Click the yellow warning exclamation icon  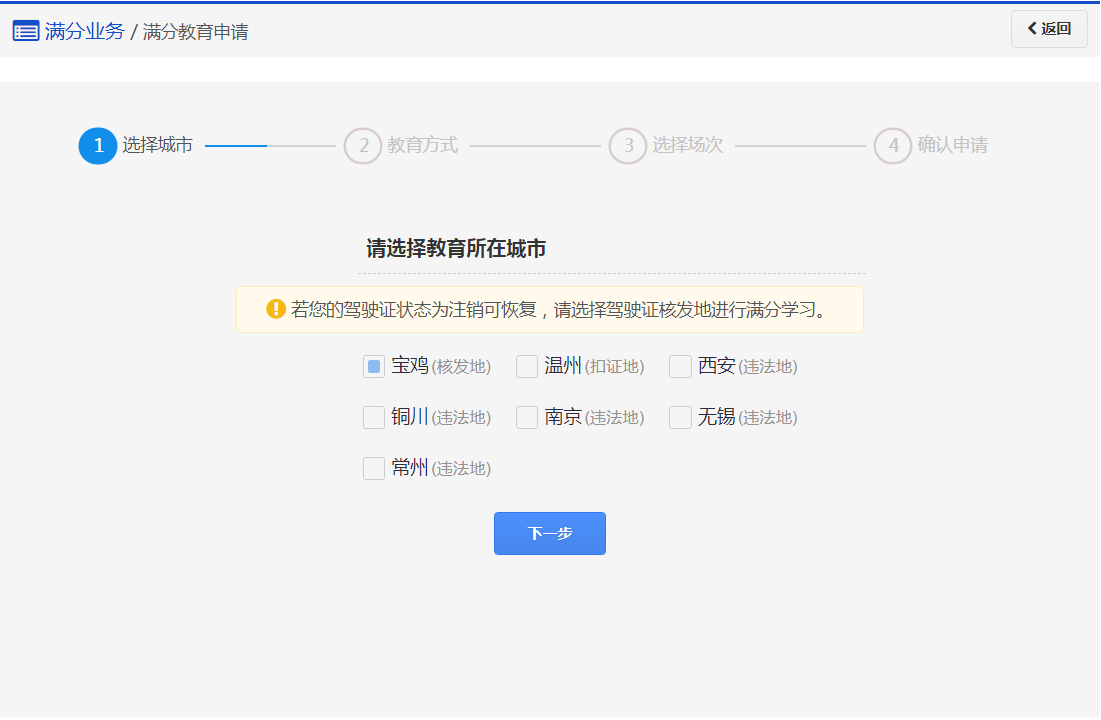(276, 309)
